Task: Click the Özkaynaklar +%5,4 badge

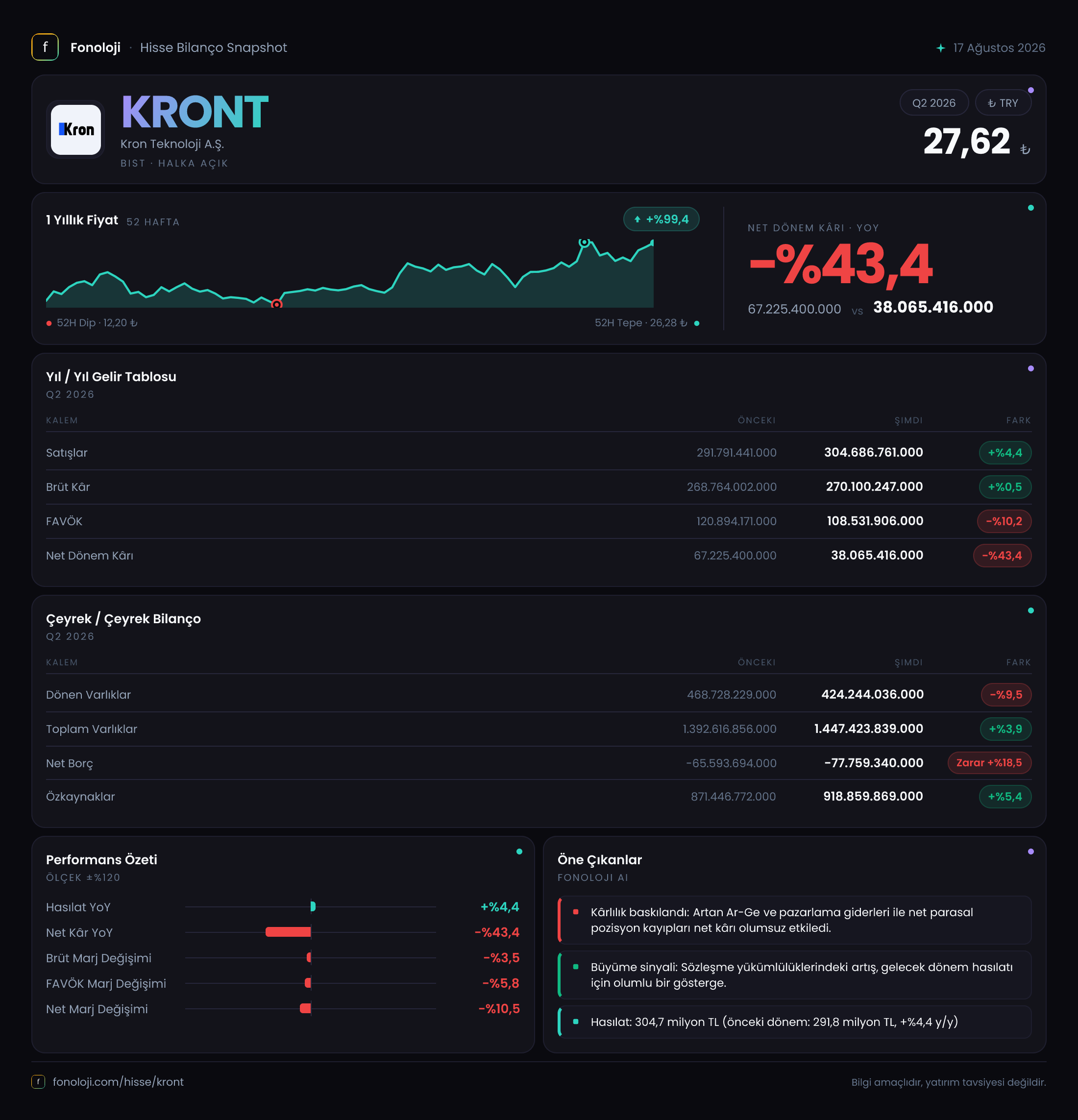Action: (1005, 797)
